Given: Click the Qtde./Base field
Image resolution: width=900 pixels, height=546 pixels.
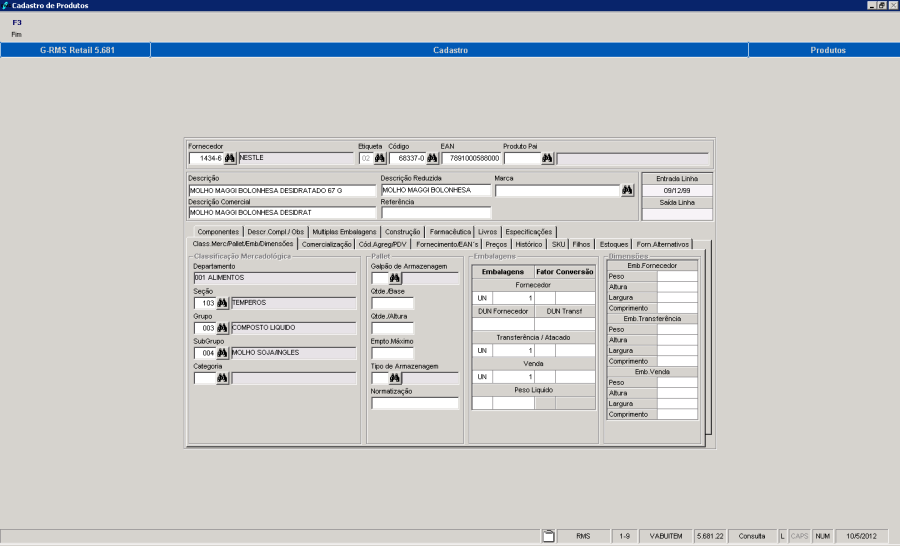Looking at the screenshot, I should tap(392, 303).
